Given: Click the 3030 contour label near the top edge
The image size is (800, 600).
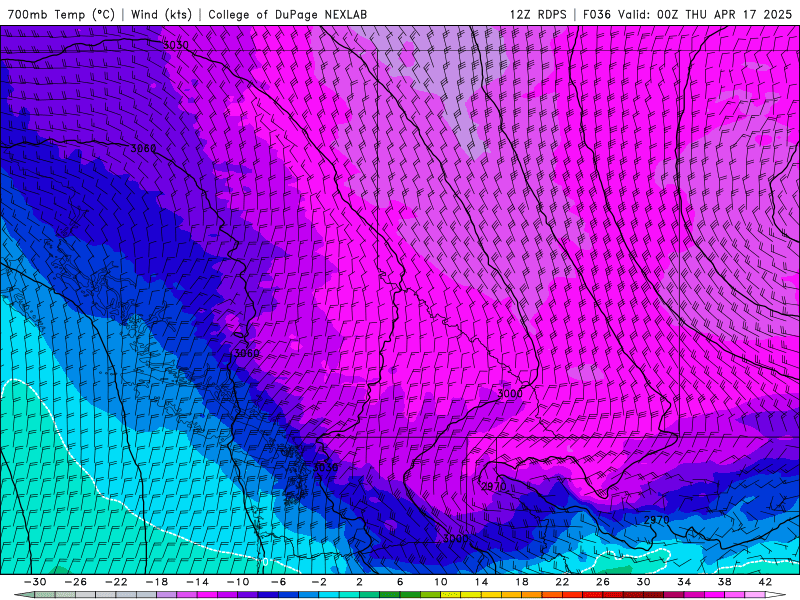Looking at the screenshot, I should tap(176, 45).
